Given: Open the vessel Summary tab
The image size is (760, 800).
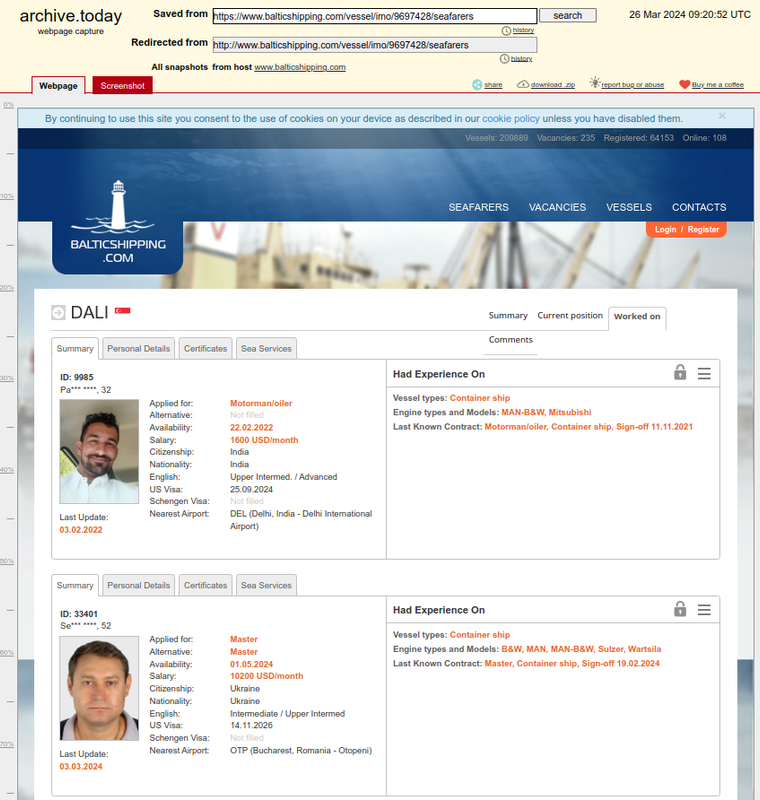Looking at the screenshot, I should (x=508, y=316).
